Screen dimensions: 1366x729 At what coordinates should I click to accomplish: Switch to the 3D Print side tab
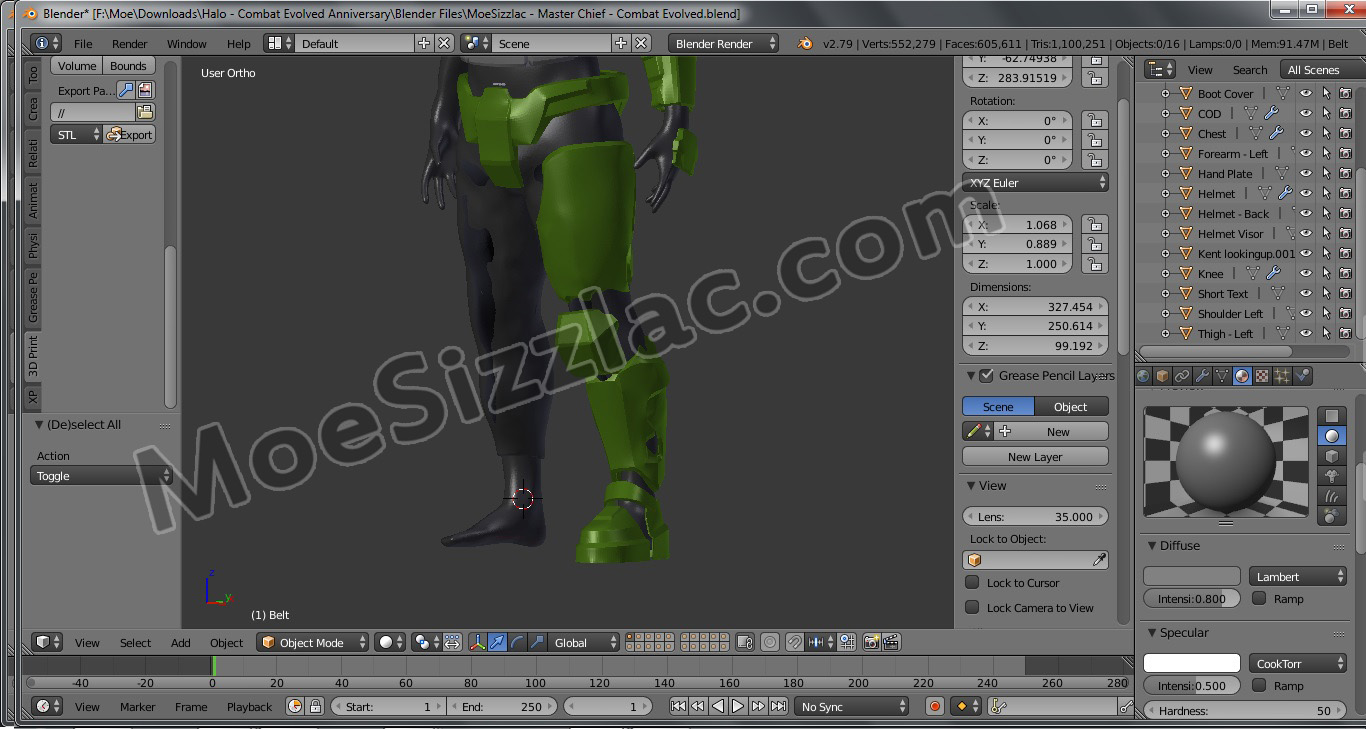click(33, 356)
